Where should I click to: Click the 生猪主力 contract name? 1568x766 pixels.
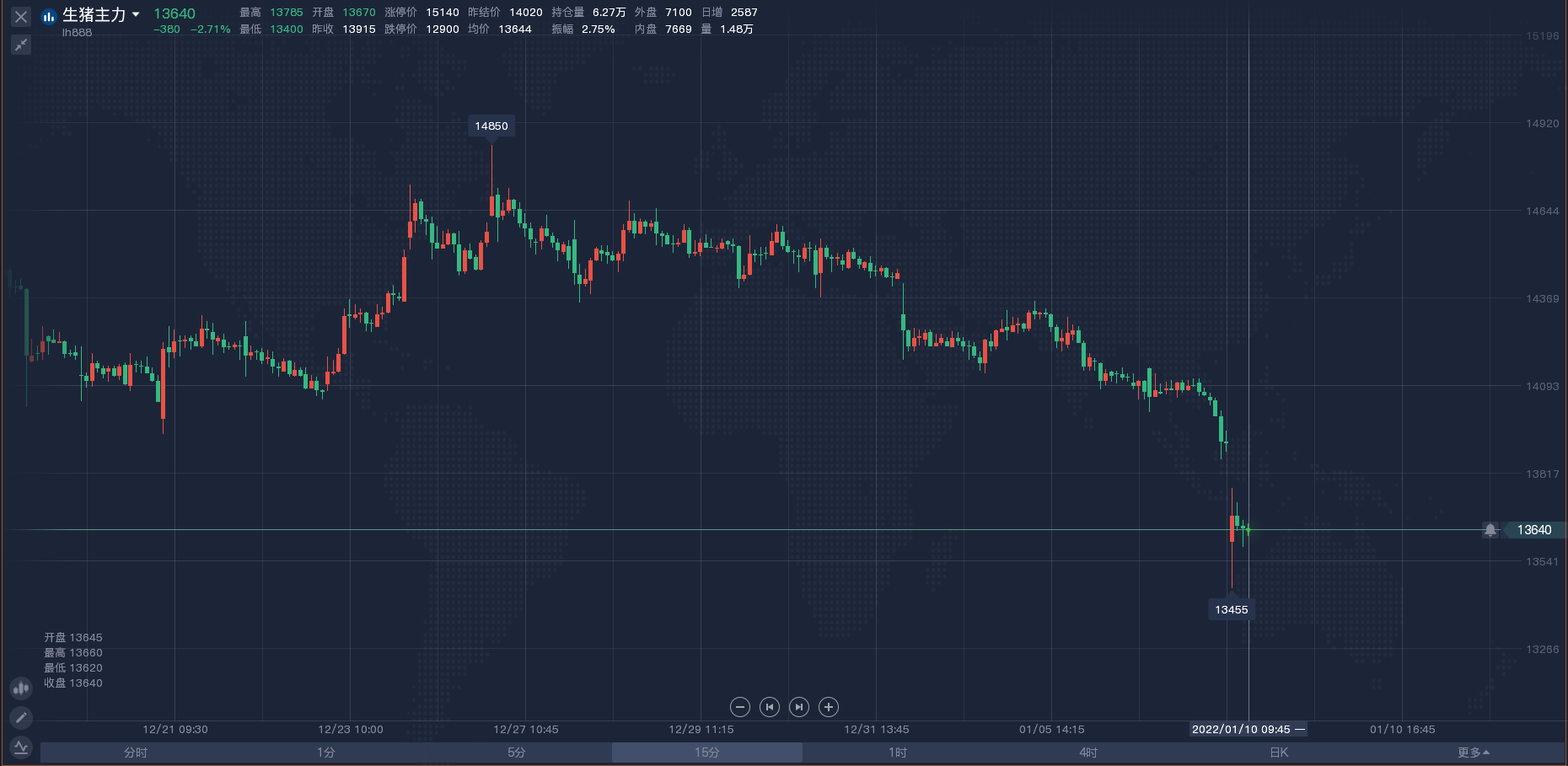tap(94, 14)
